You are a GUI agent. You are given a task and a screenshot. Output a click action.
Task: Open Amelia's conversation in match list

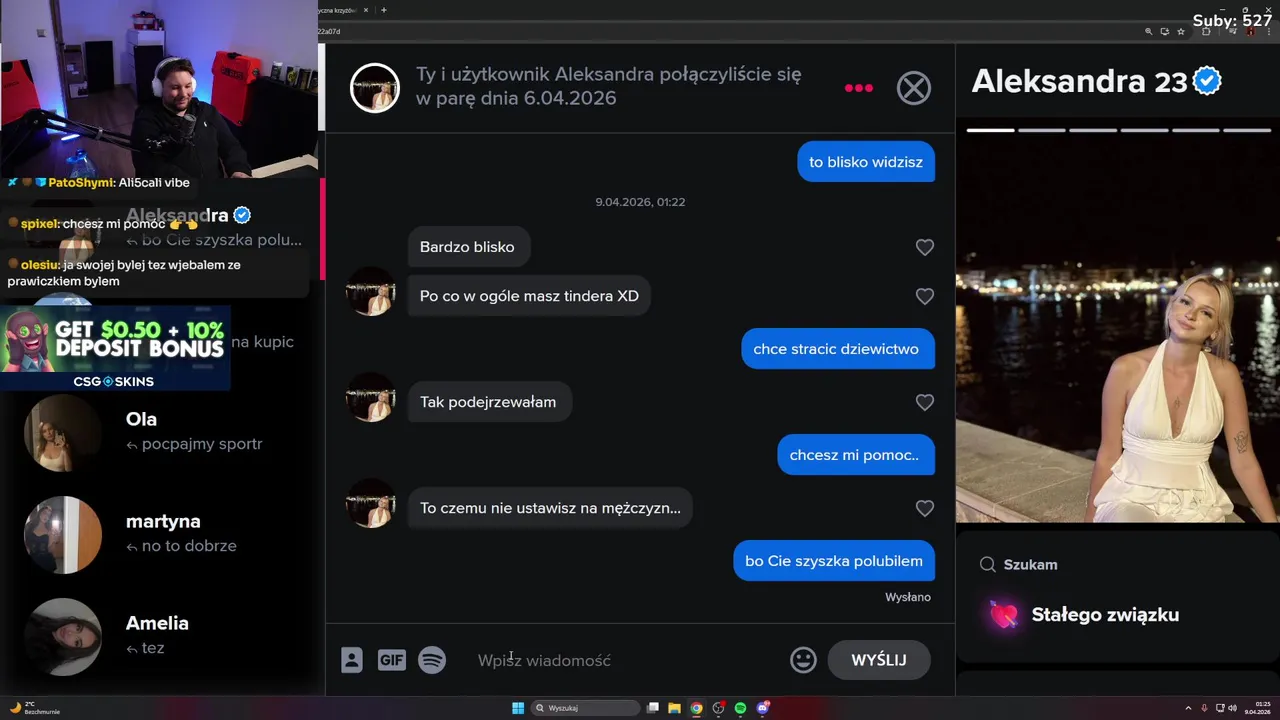pyautogui.click(x=160, y=636)
